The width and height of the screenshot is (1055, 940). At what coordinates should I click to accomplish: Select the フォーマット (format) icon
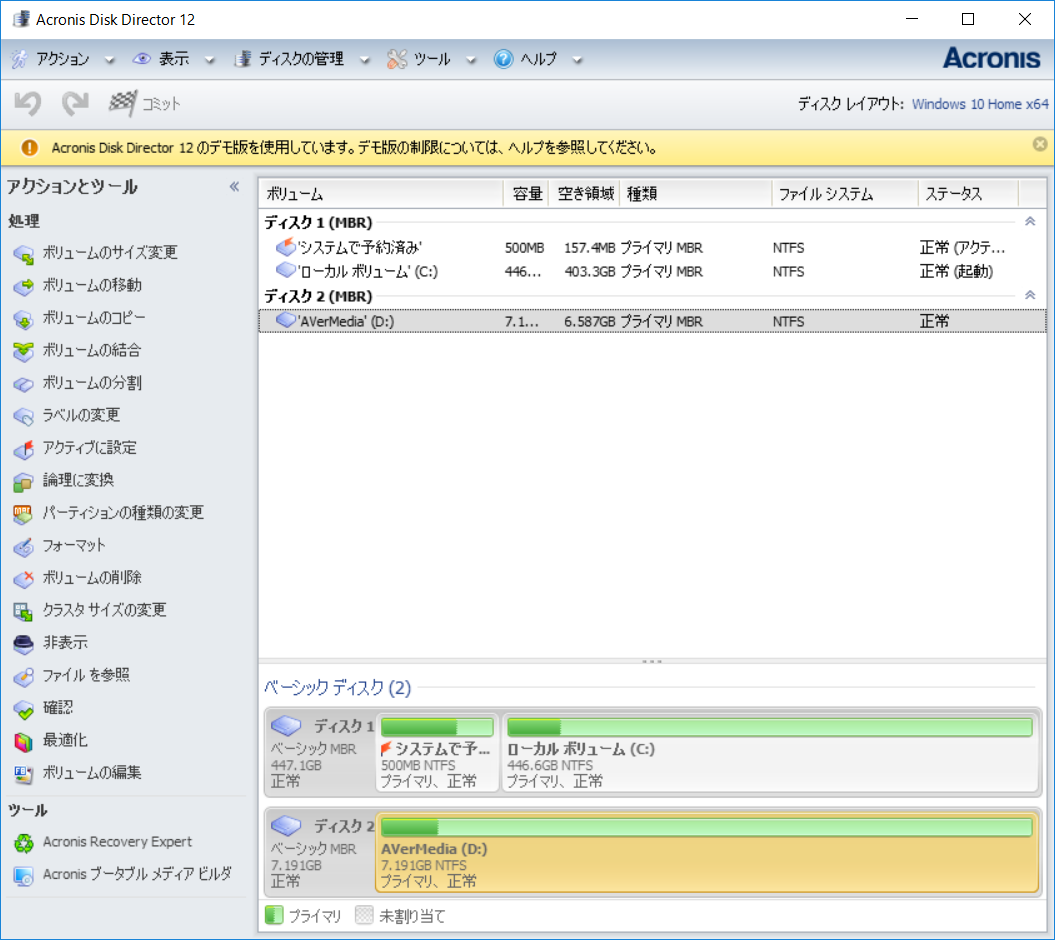click(x=24, y=546)
